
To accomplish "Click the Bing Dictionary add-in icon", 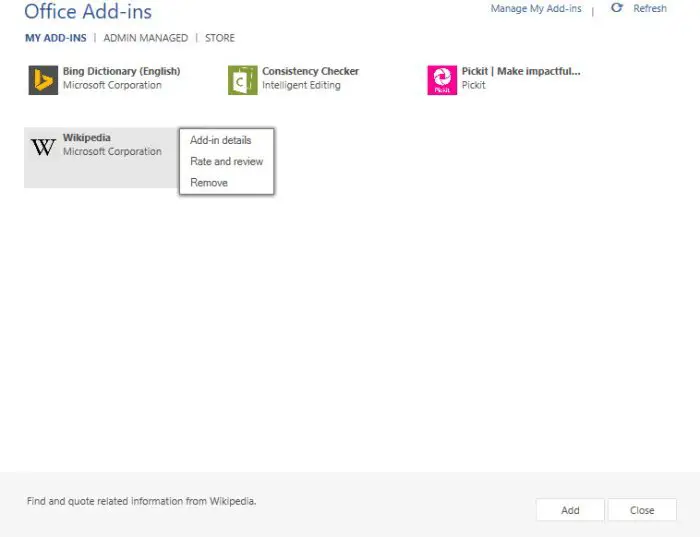I will pos(43,80).
